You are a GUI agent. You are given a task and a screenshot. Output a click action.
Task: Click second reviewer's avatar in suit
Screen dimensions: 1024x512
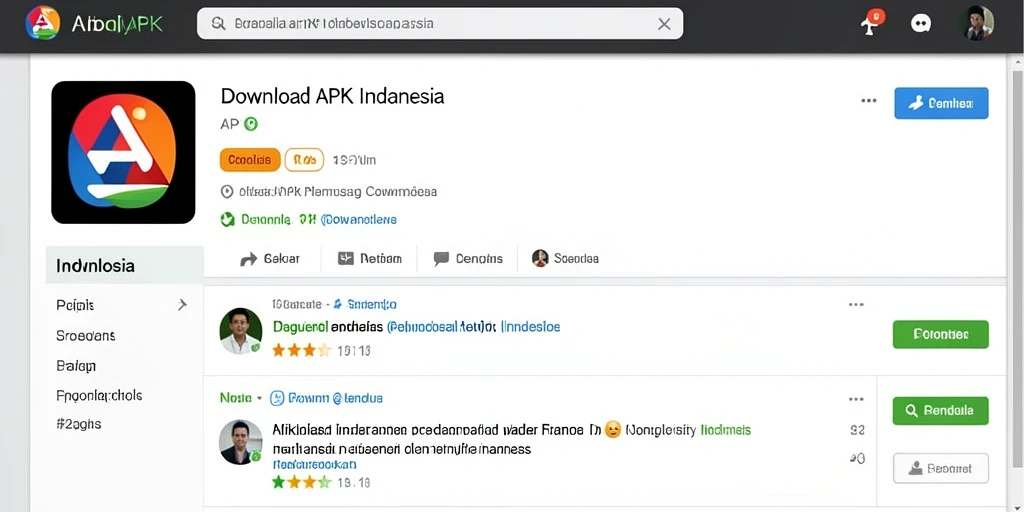click(x=240, y=442)
